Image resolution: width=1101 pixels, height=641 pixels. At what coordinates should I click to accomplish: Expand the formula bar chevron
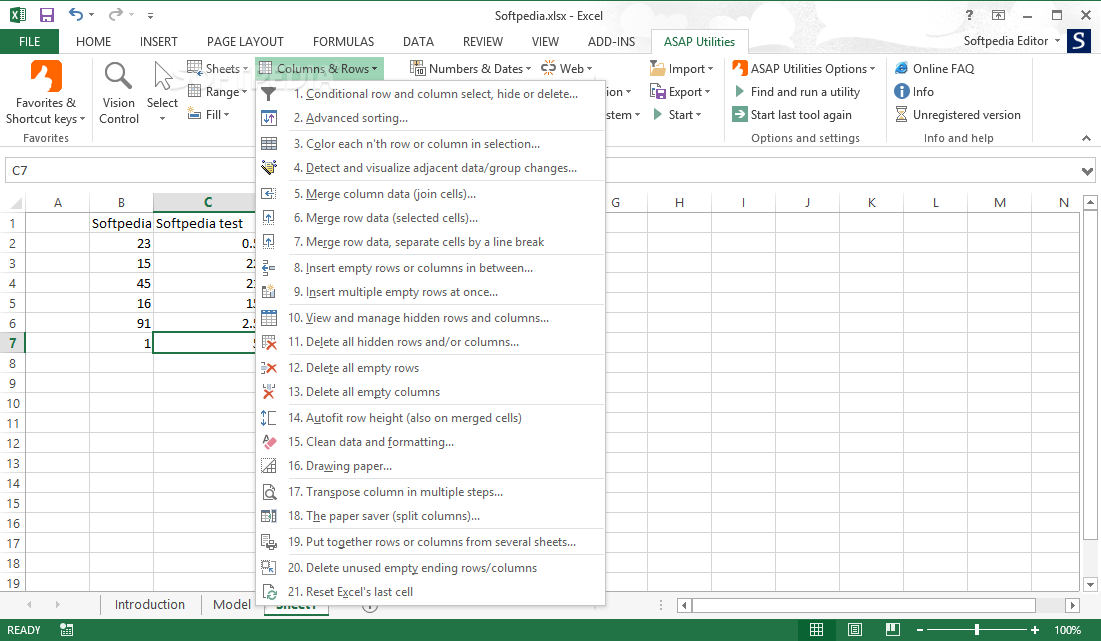point(1087,171)
